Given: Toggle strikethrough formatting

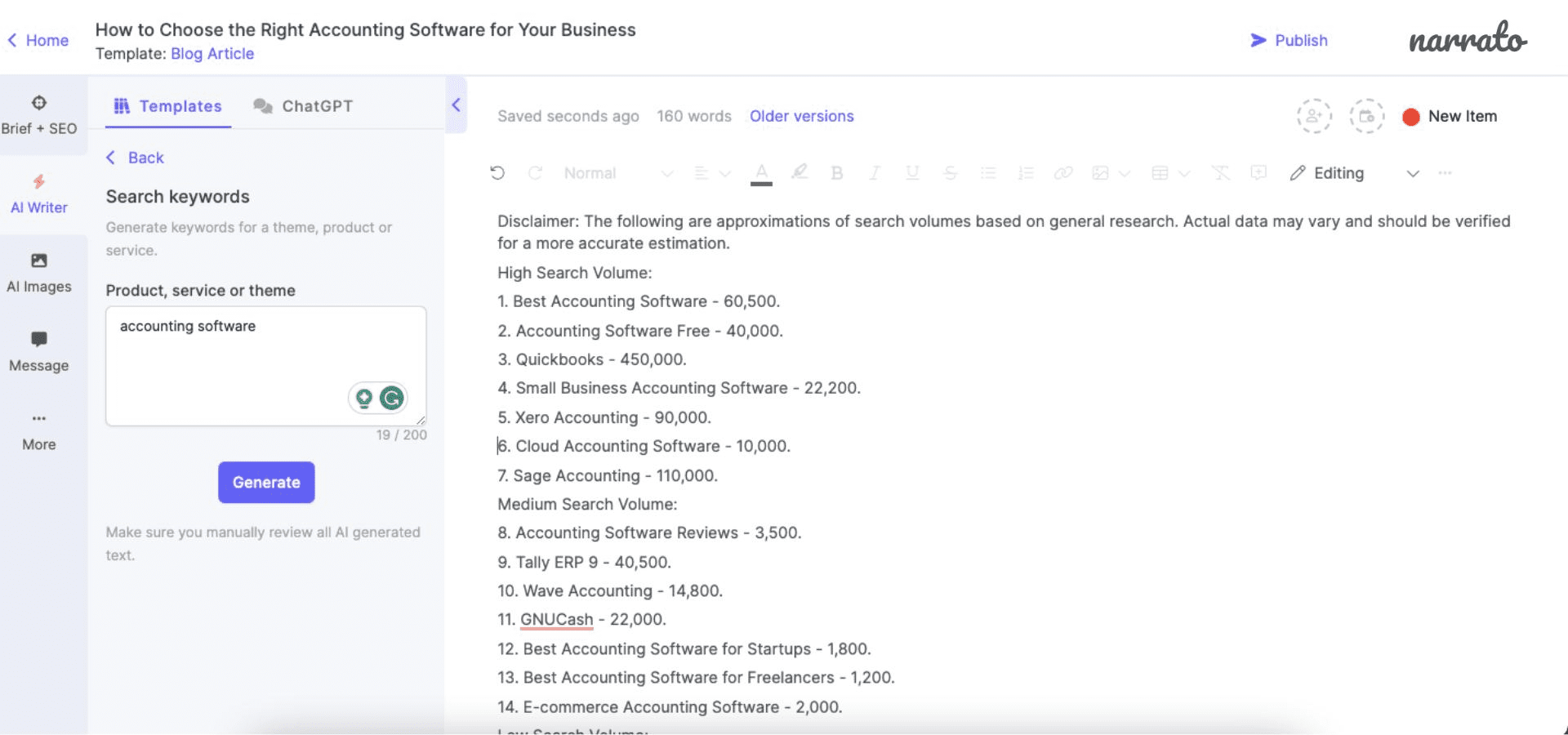Looking at the screenshot, I should tap(950, 173).
